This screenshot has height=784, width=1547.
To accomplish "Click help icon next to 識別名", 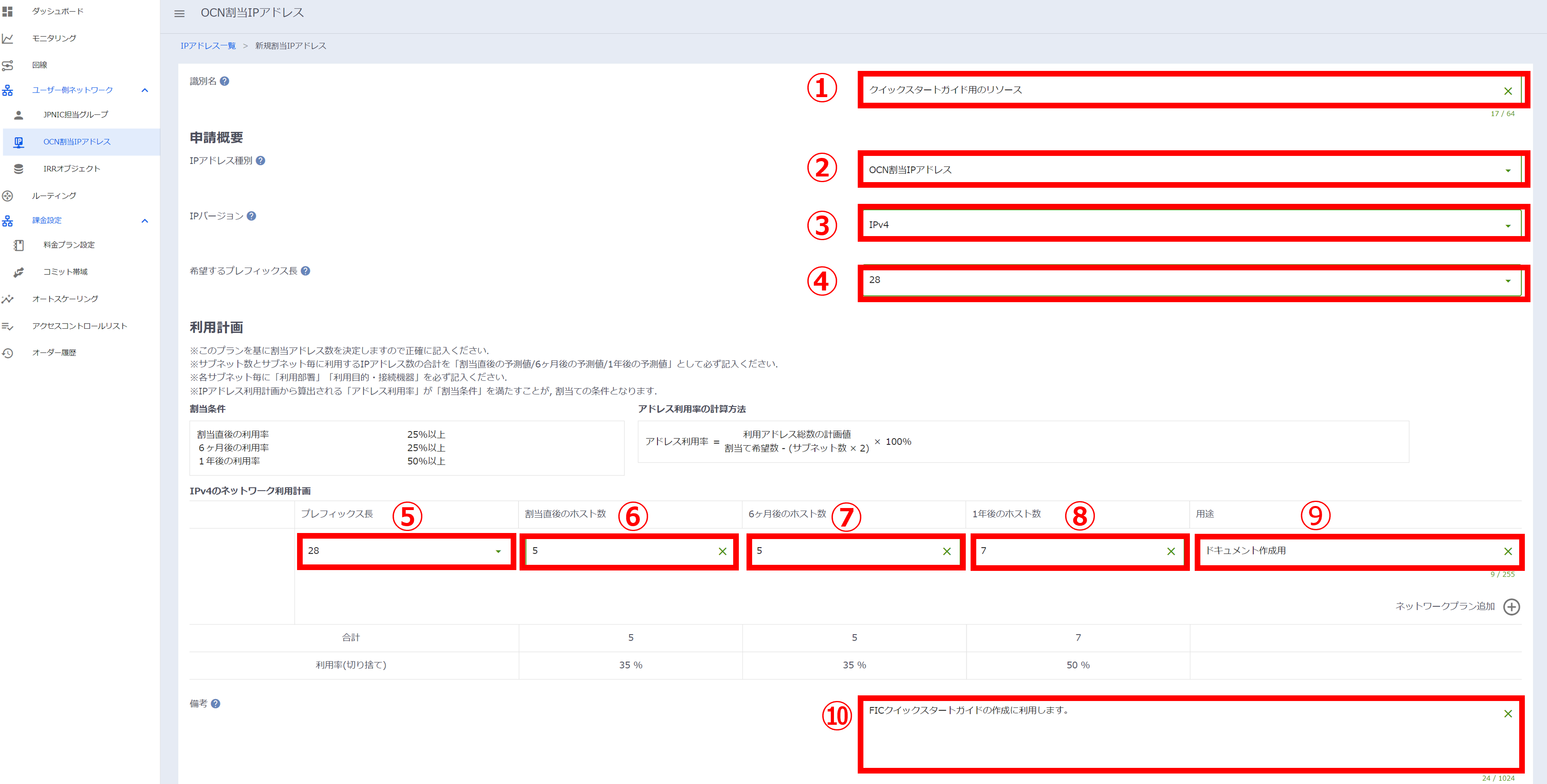I will 225,81.
